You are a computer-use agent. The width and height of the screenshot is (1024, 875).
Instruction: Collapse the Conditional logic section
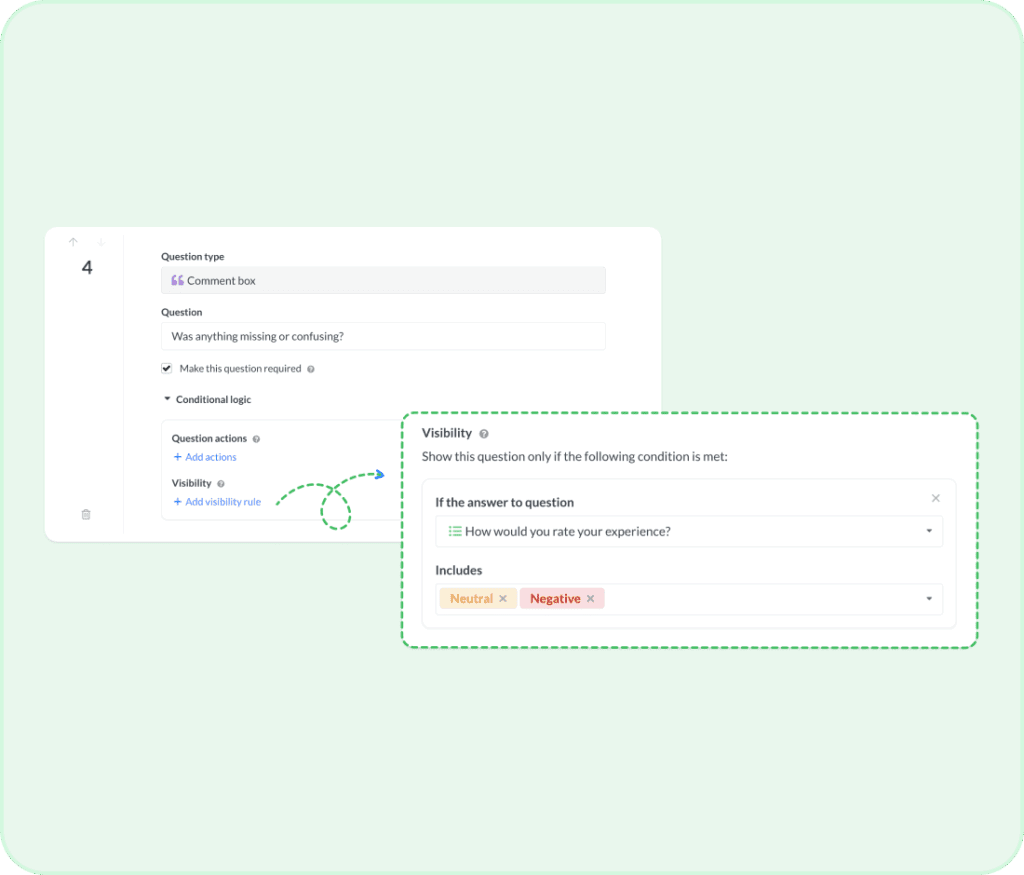167,399
